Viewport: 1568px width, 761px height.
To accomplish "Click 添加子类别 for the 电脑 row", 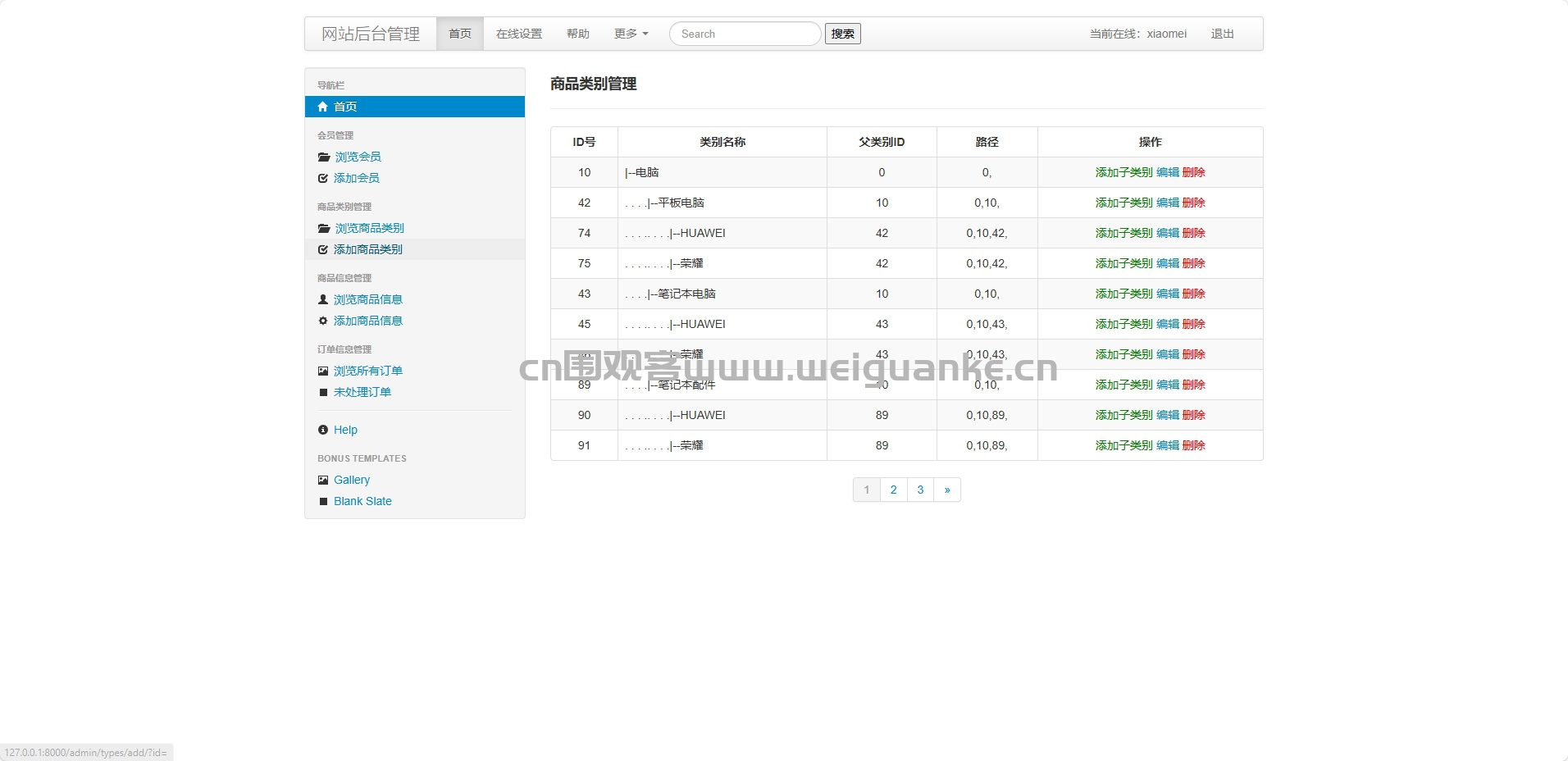I will [1124, 172].
